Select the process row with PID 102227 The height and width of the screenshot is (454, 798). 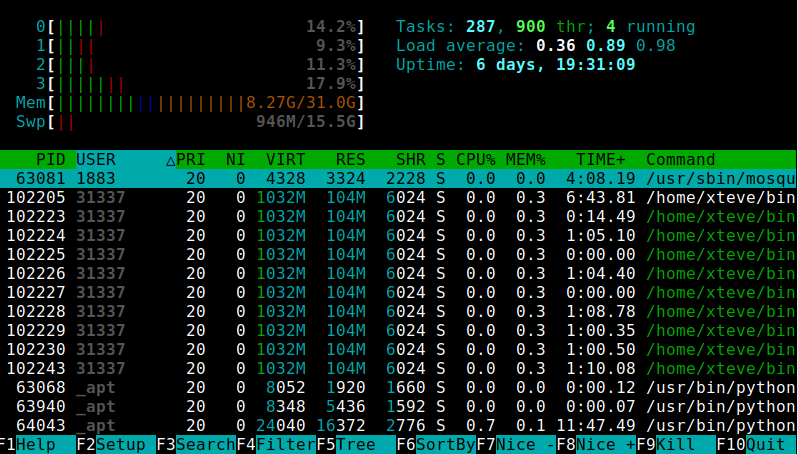coord(399,293)
